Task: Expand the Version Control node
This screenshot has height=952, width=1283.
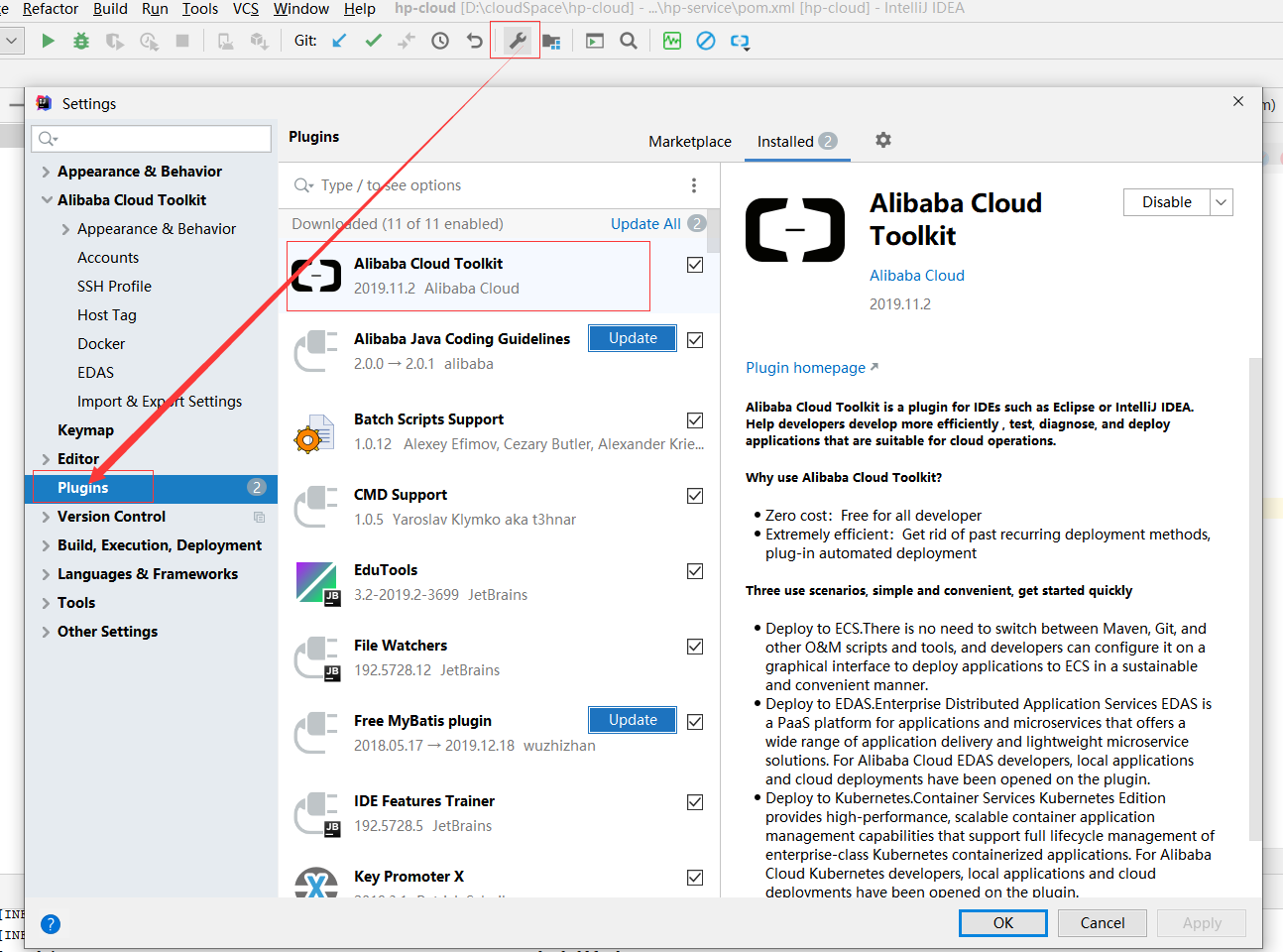Action: pyautogui.click(x=46, y=517)
